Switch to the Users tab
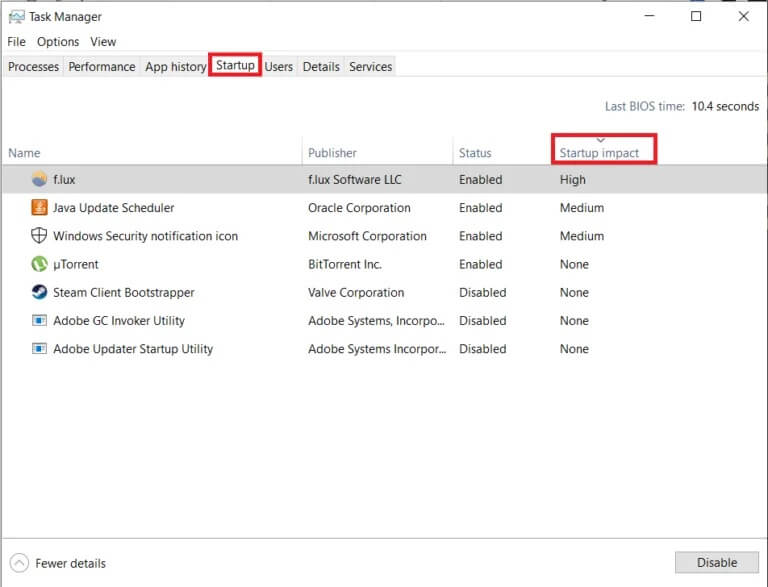 click(x=279, y=67)
